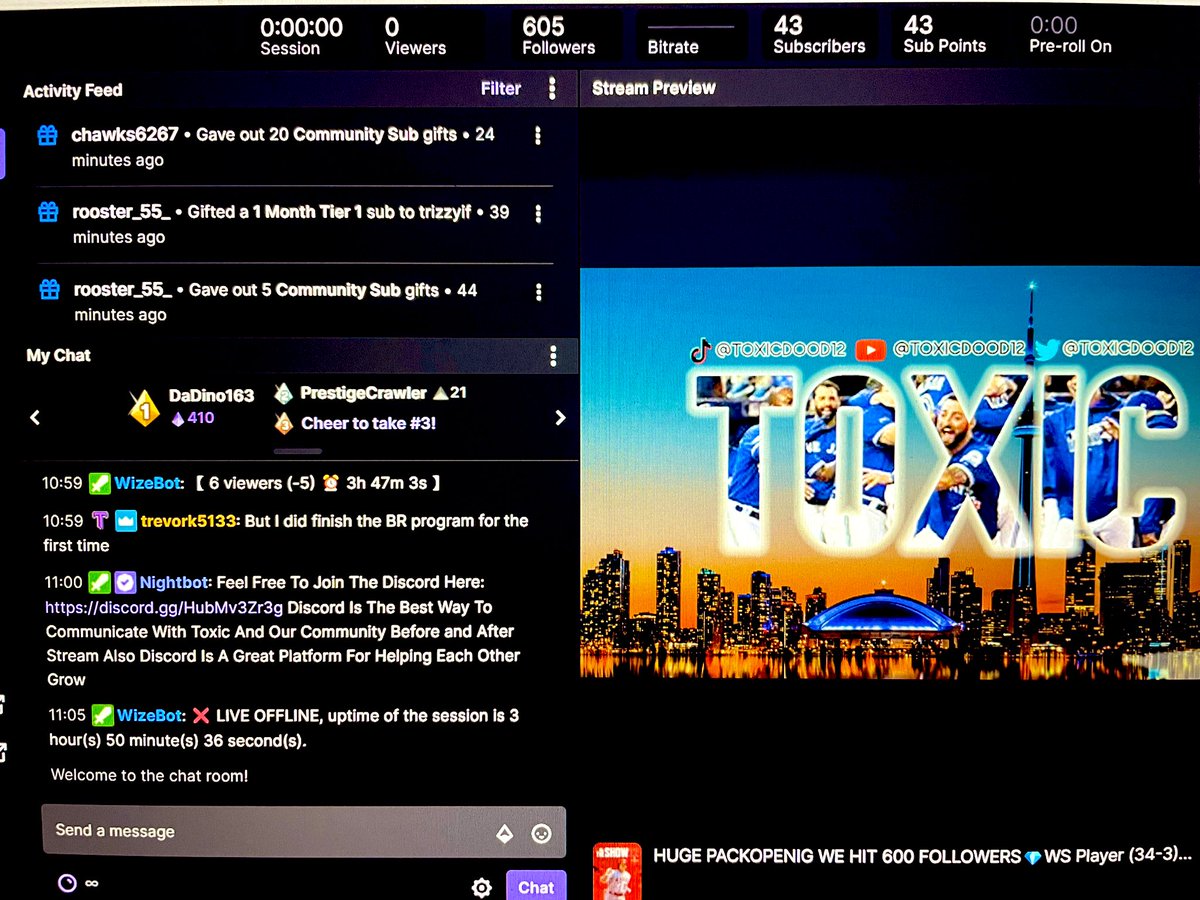
Task: Open the My Chat three-dot menu
Action: 553,355
